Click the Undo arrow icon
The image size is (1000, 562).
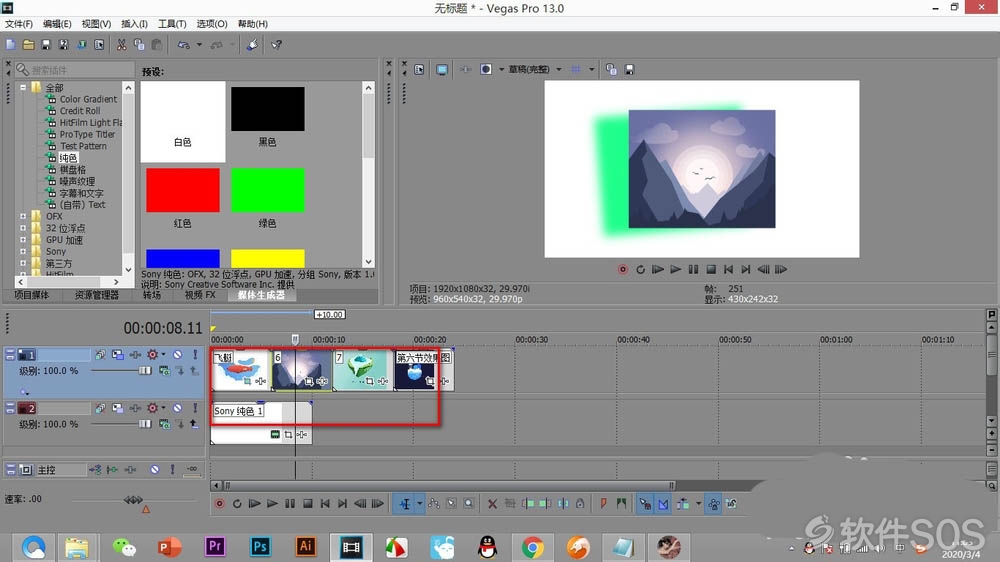[x=184, y=45]
